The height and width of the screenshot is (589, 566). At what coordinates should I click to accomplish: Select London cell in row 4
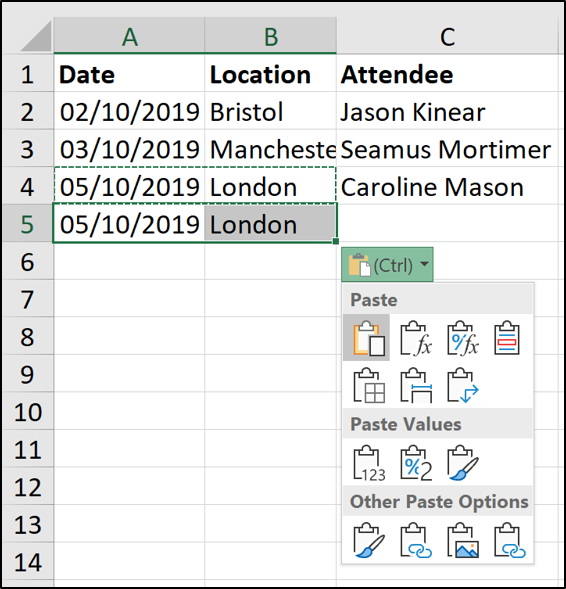click(270, 186)
